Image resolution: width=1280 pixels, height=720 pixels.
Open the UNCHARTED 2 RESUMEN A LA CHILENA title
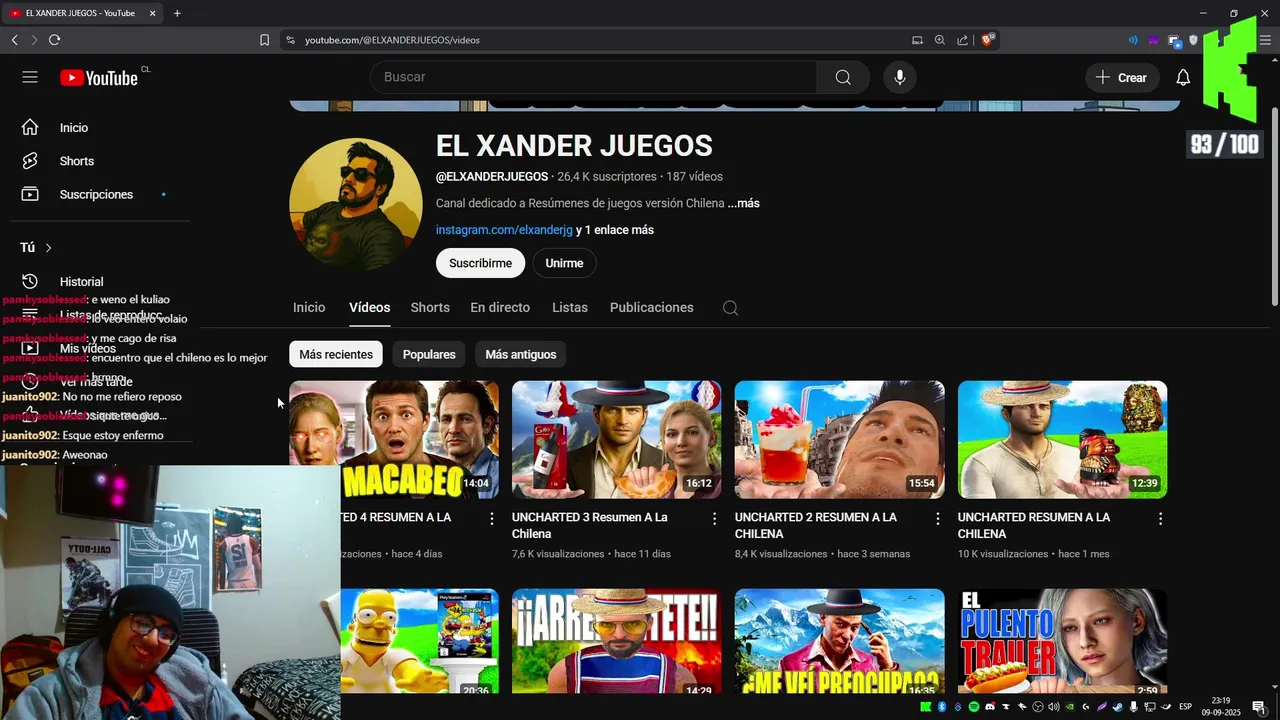coord(816,525)
